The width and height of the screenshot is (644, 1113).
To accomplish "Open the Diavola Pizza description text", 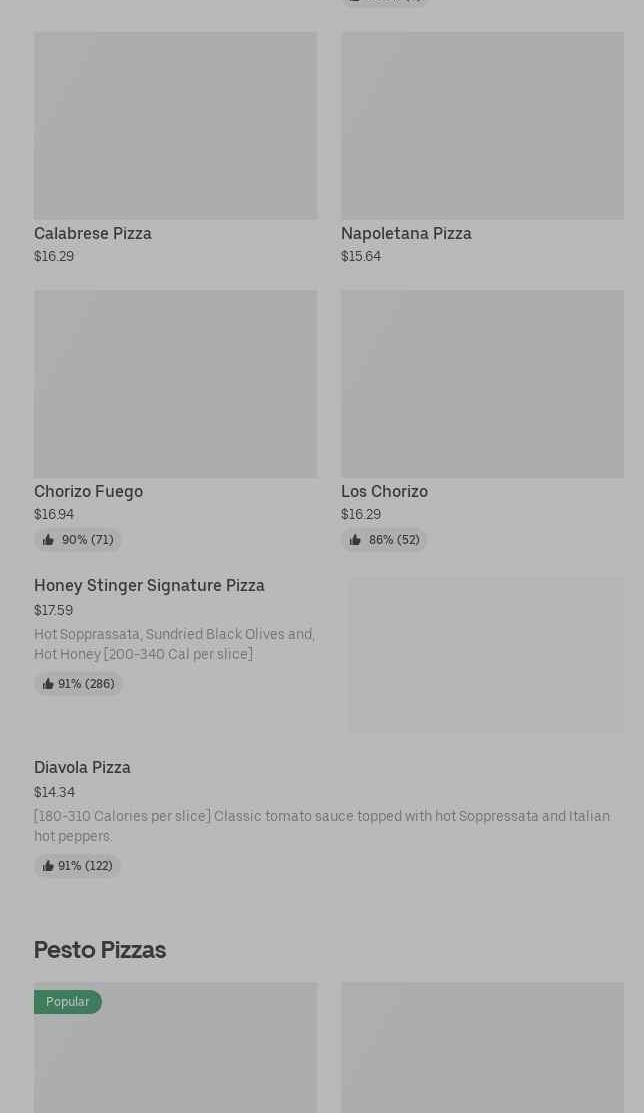I will coord(321,826).
